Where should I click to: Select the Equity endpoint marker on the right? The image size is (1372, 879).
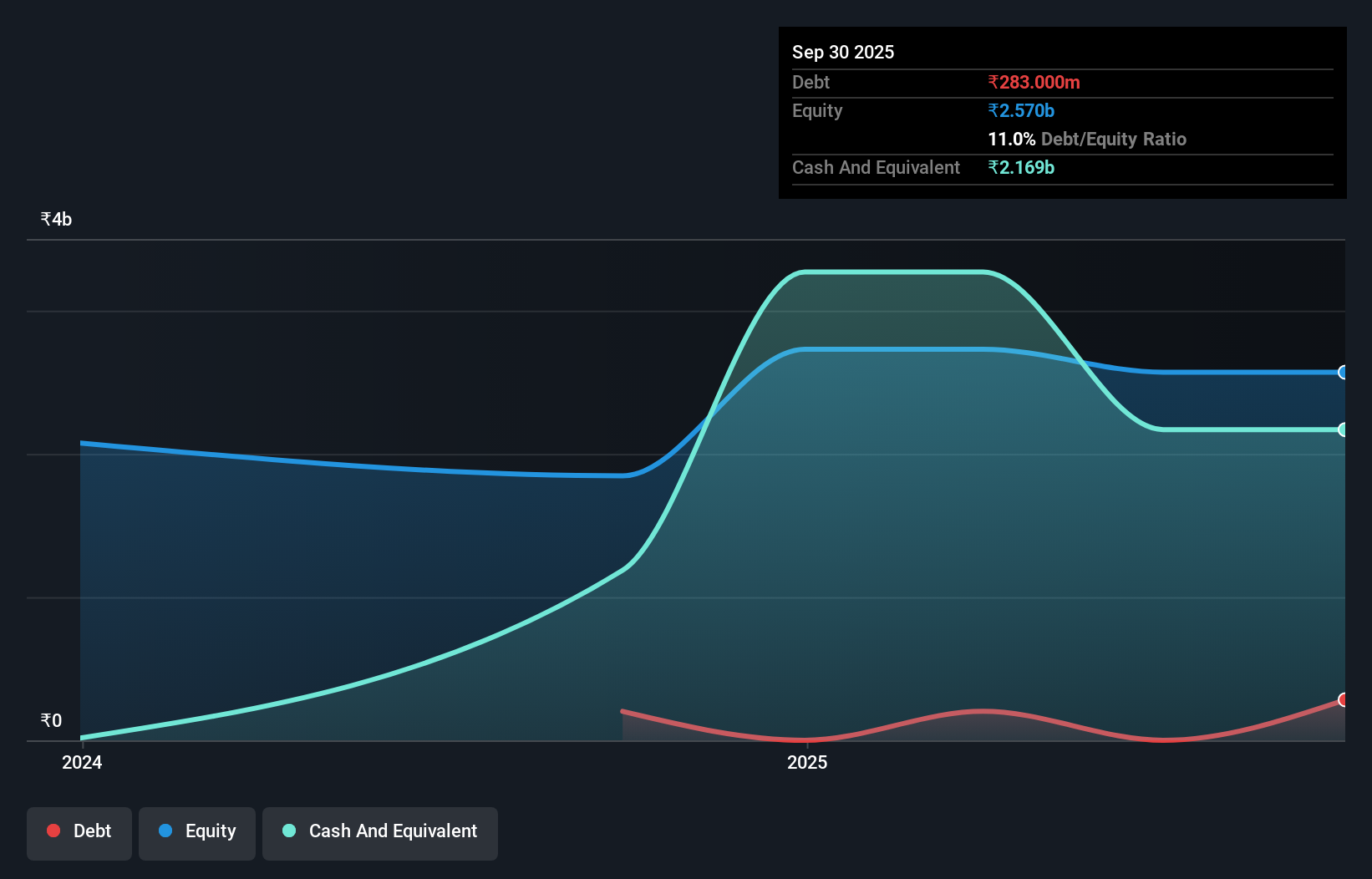[x=1344, y=373]
